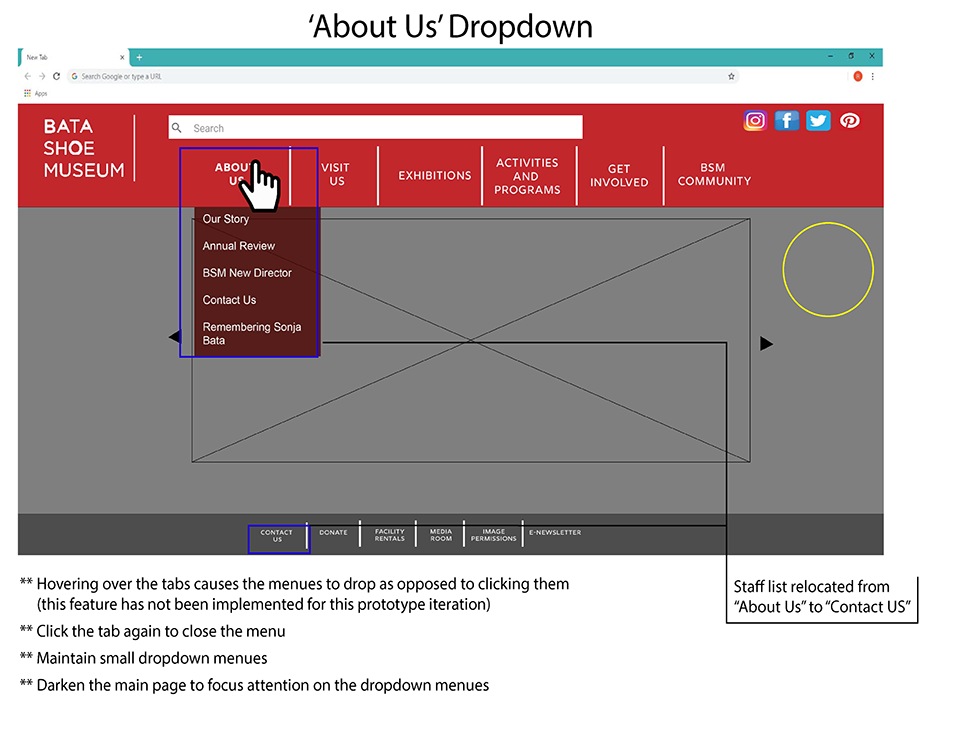Click the footer Media Room link
The height and width of the screenshot is (730, 960).
(441, 535)
